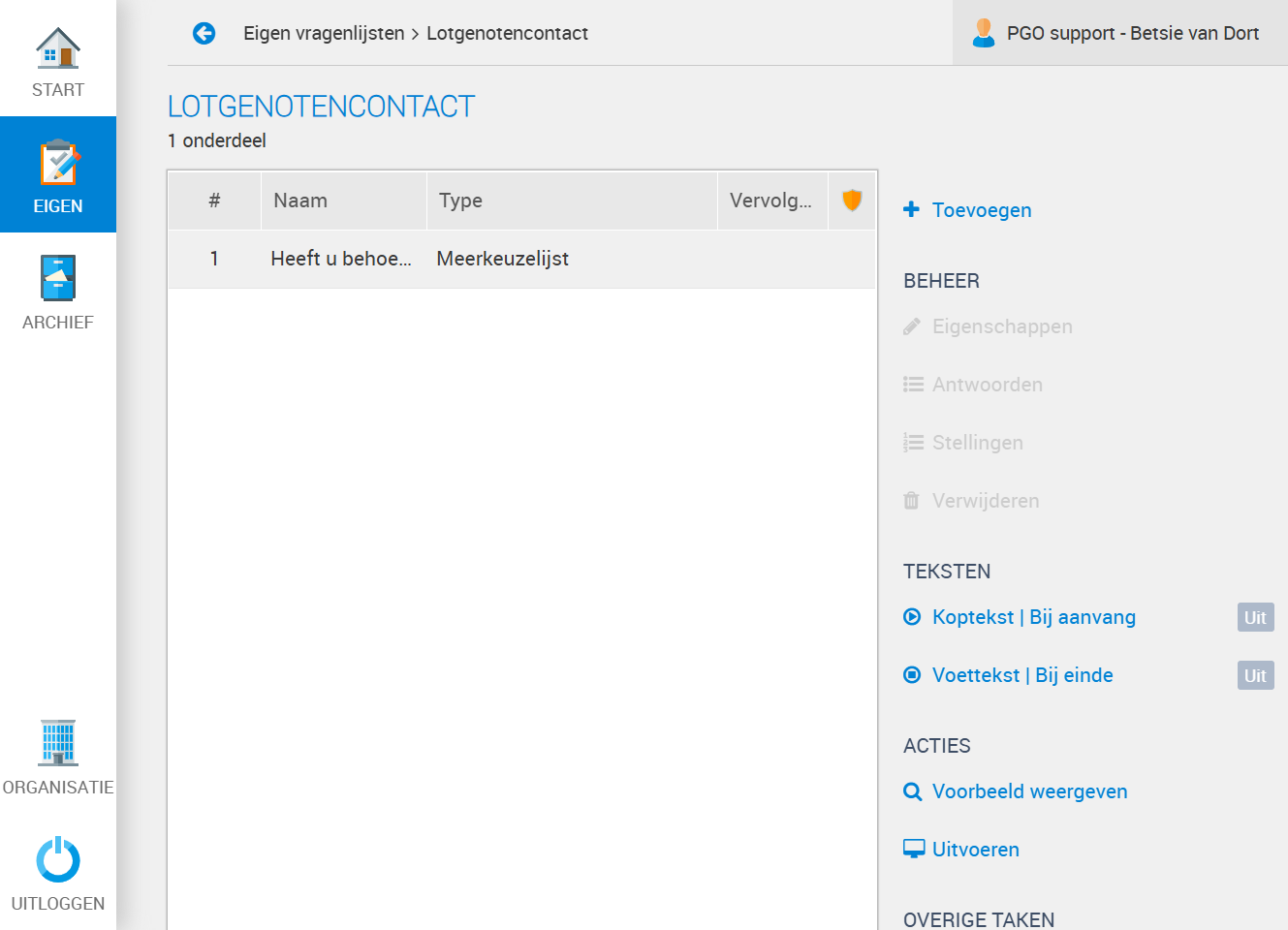Click 'Voorbeeld weergeven' action
Viewport: 1288px width, 930px height.
[x=1029, y=791]
